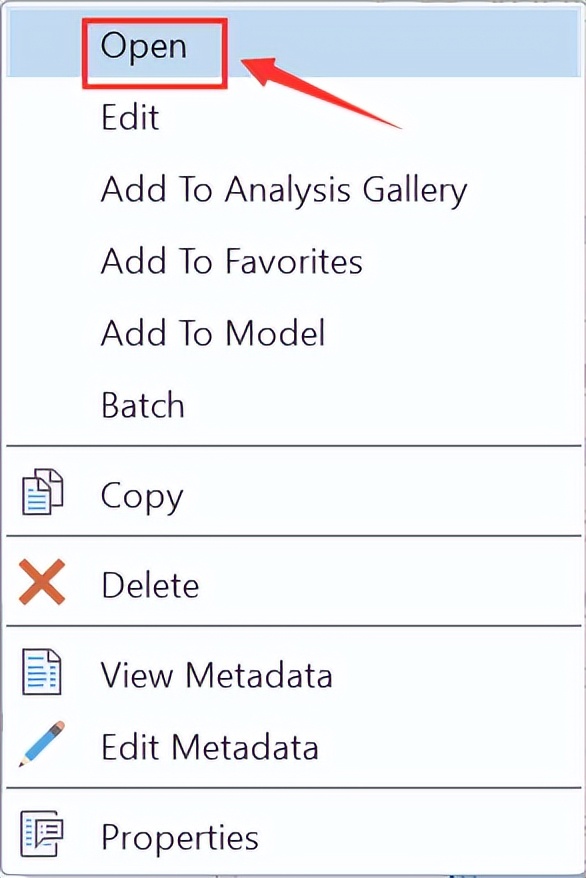The width and height of the screenshot is (586, 878).
Task: Select Delete to remove the item
Action: (150, 584)
